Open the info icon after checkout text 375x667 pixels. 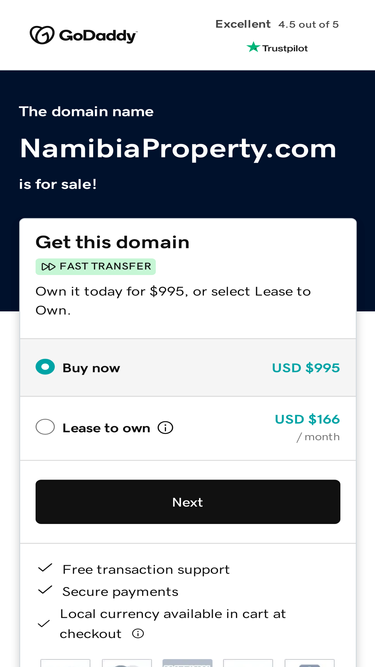(x=138, y=634)
